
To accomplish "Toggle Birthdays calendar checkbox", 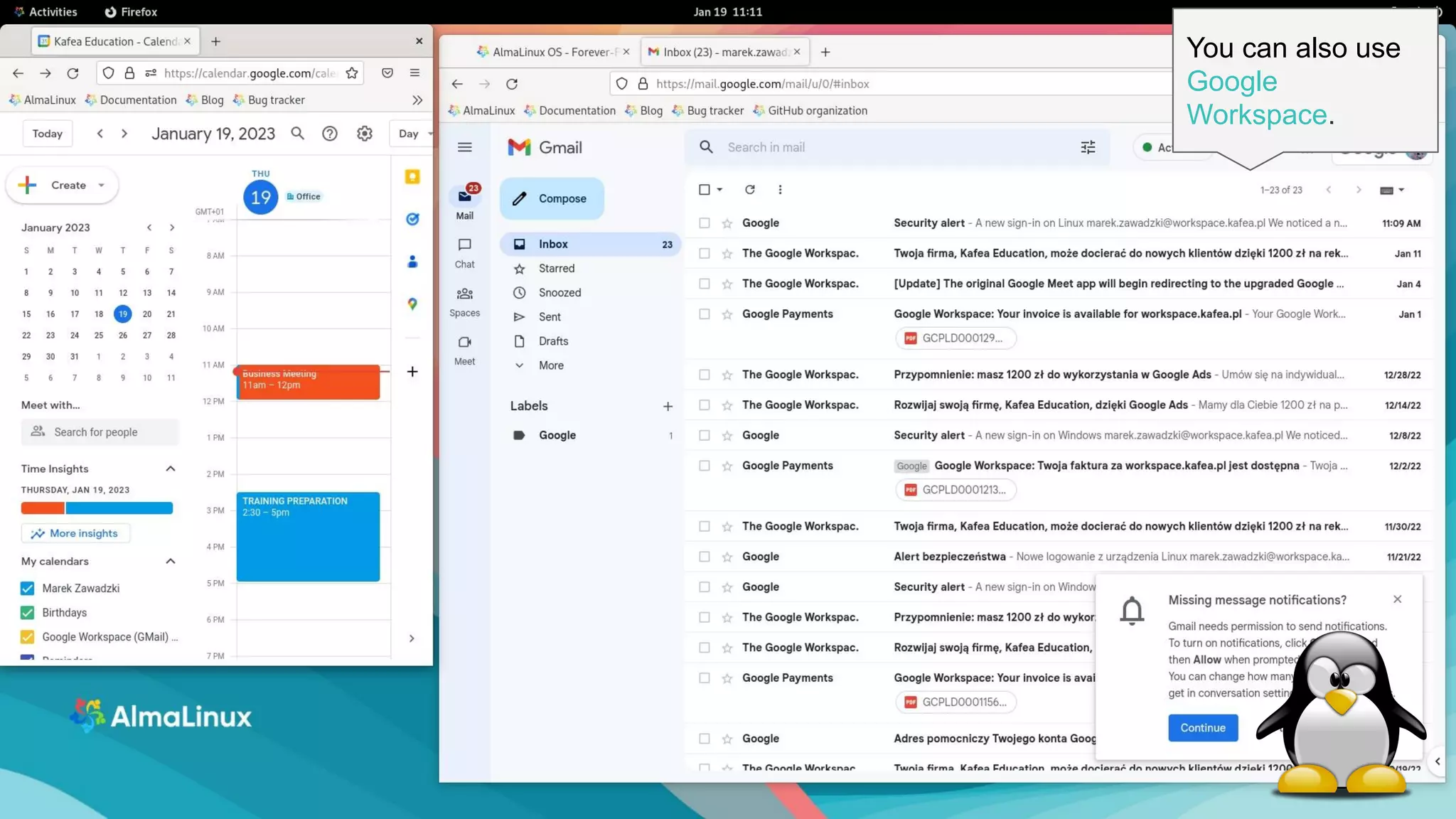I will point(28,613).
